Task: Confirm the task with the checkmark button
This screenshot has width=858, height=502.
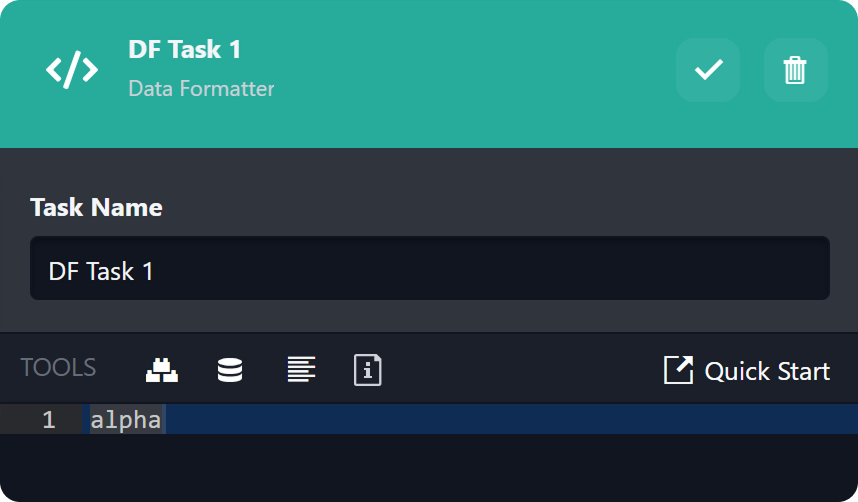Action: coord(708,70)
